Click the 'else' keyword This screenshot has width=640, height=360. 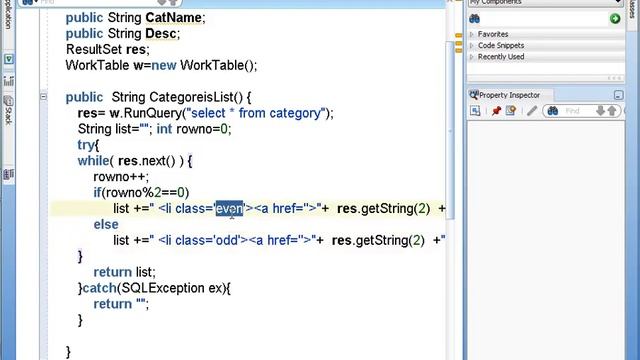(106, 224)
